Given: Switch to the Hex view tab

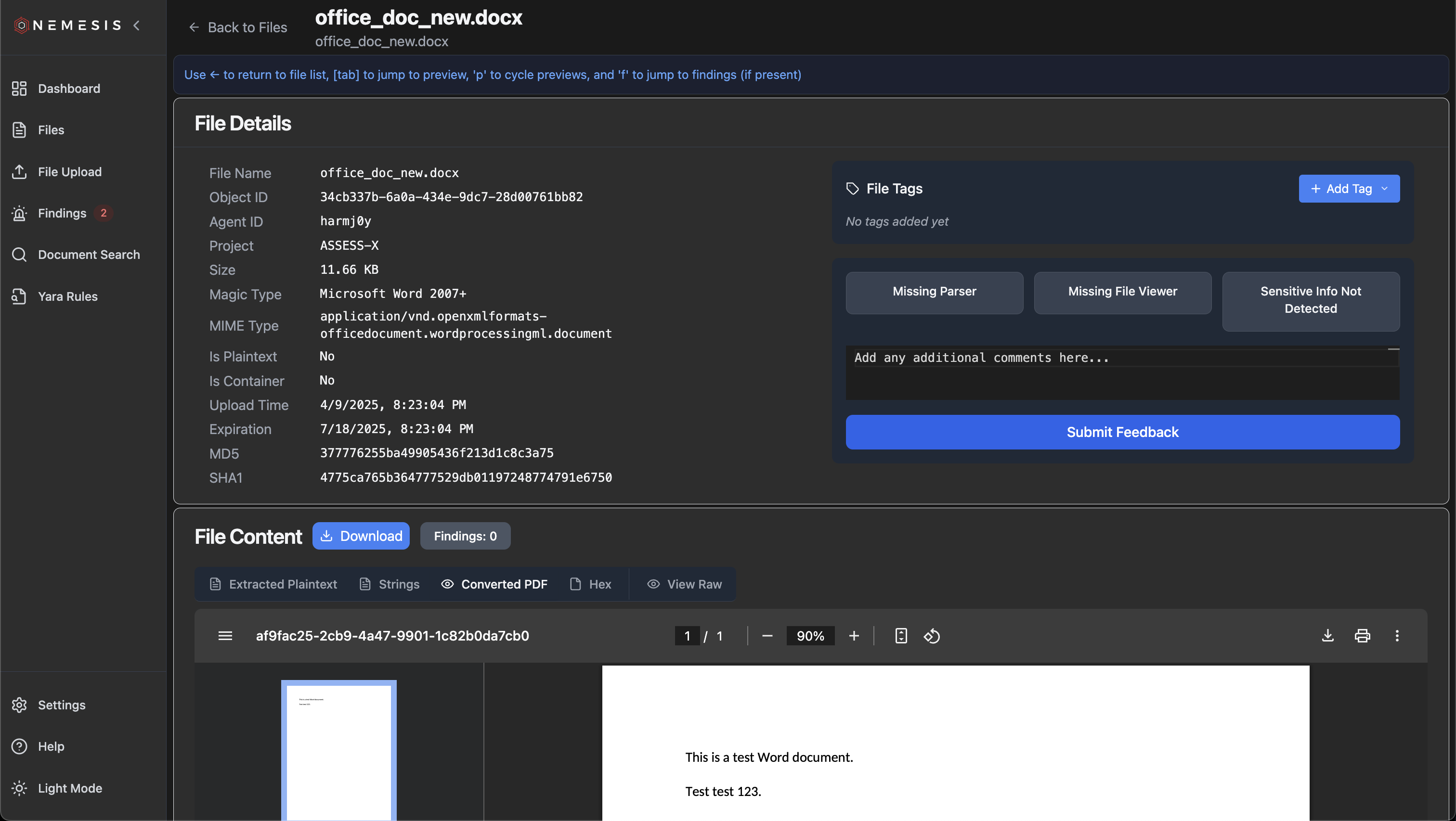Looking at the screenshot, I should pyautogui.click(x=591, y=584).
